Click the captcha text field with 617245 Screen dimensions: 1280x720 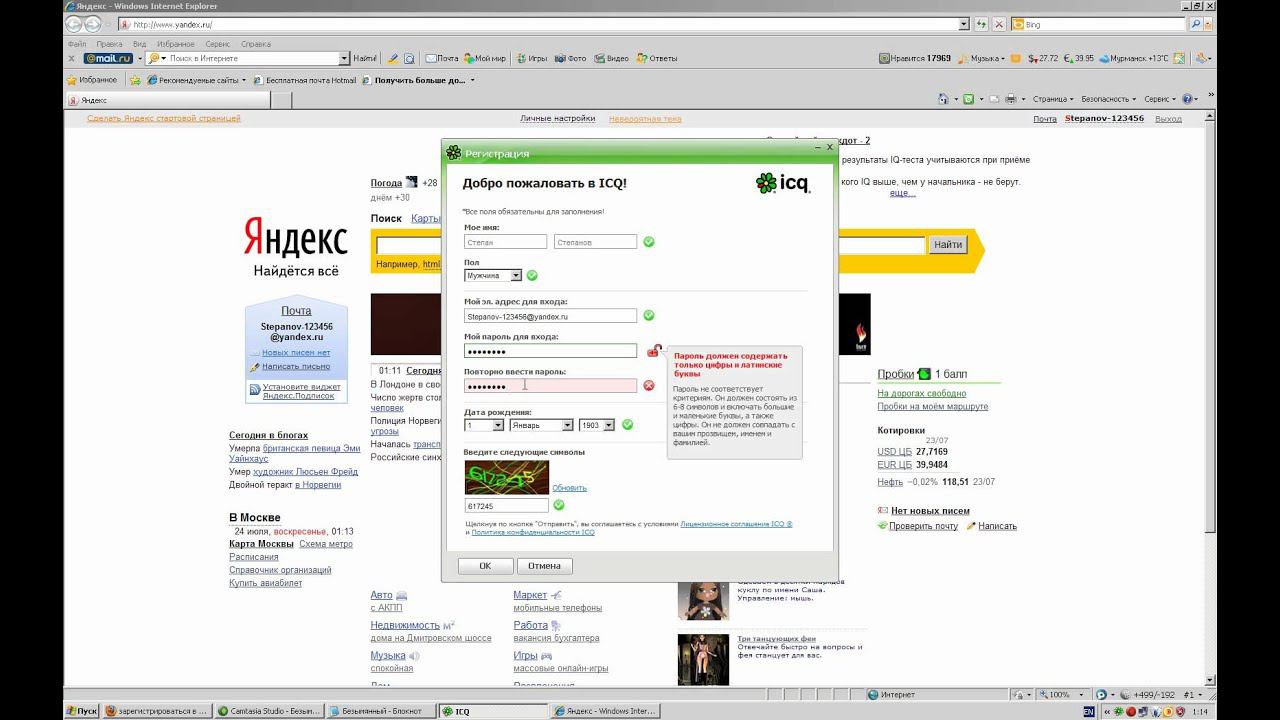506,507
